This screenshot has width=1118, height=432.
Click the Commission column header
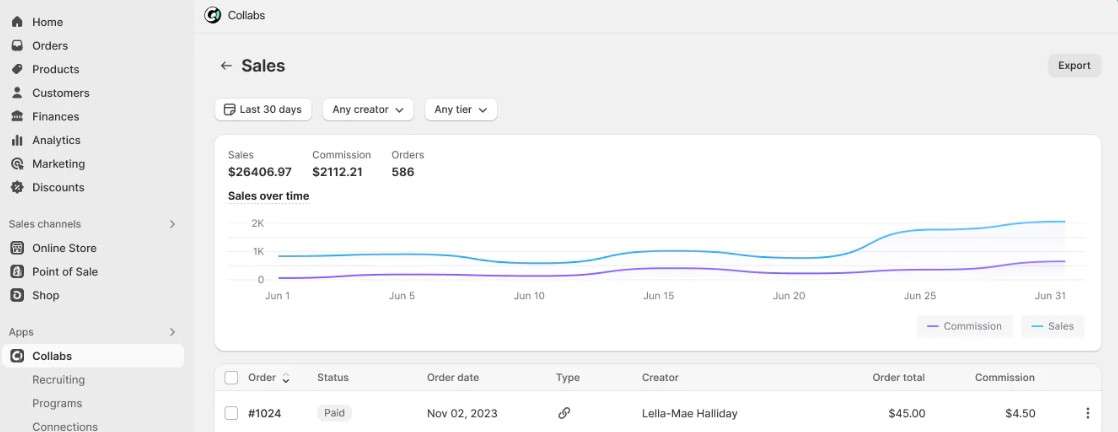coord(1005,378)
